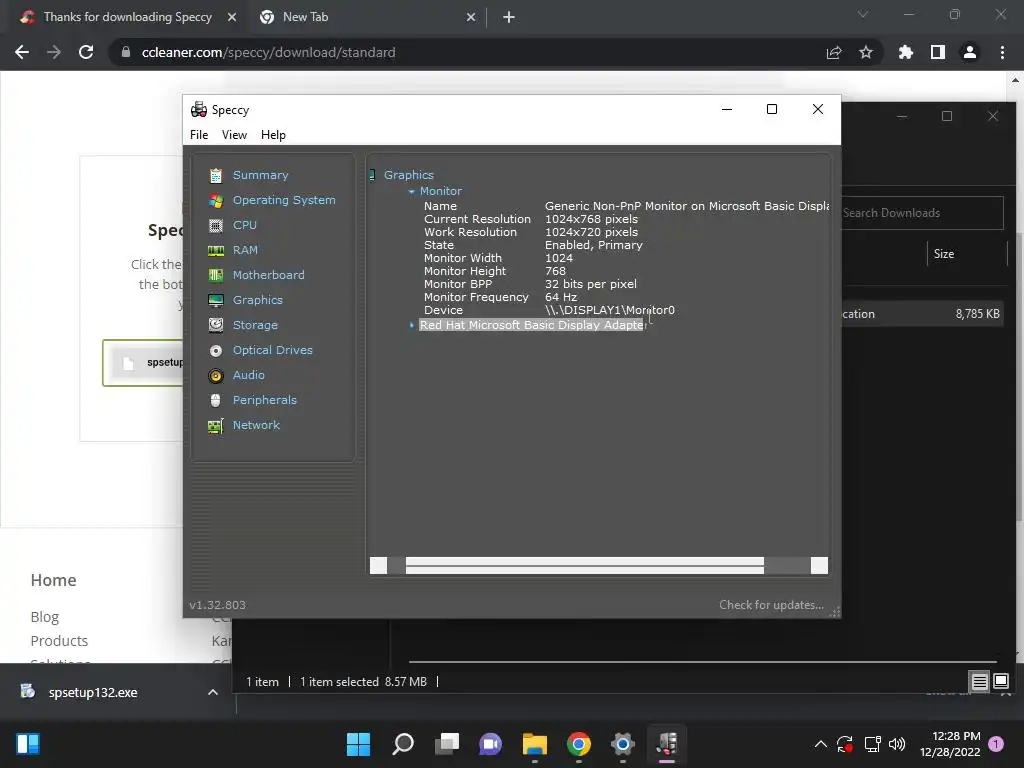
Task: Open the File menu in Speccy
Action: 199,135
